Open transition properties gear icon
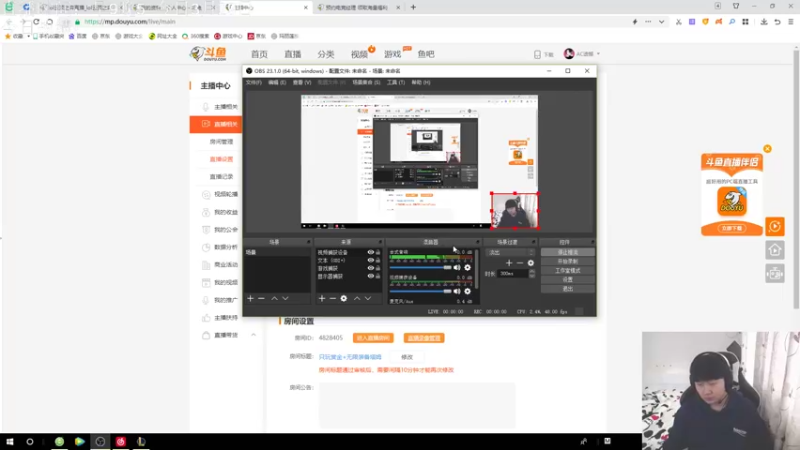The width and height of the screenshot is (800, 450). tap(531, 263)
